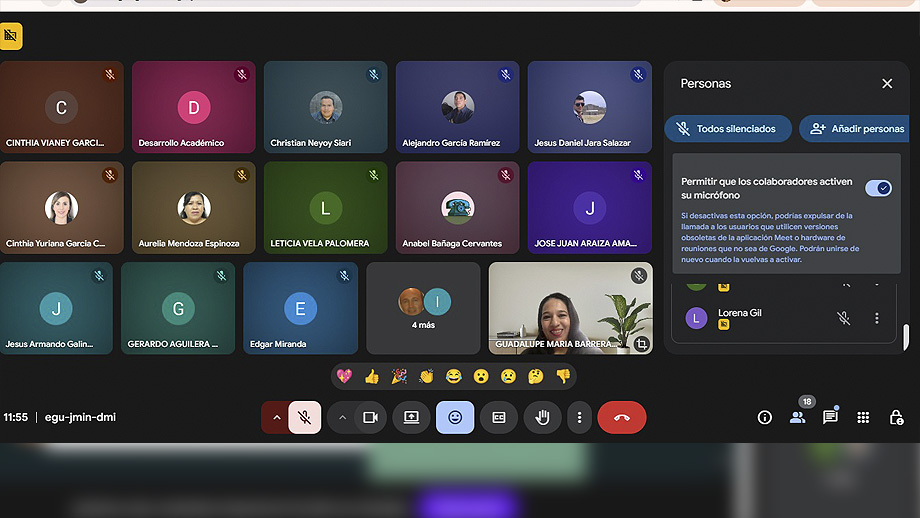The width and height of the screenshot is (920, 518).
Task: Open the people panel showing 18 participants
Action: pyautogui.click(x=797, y=417)
